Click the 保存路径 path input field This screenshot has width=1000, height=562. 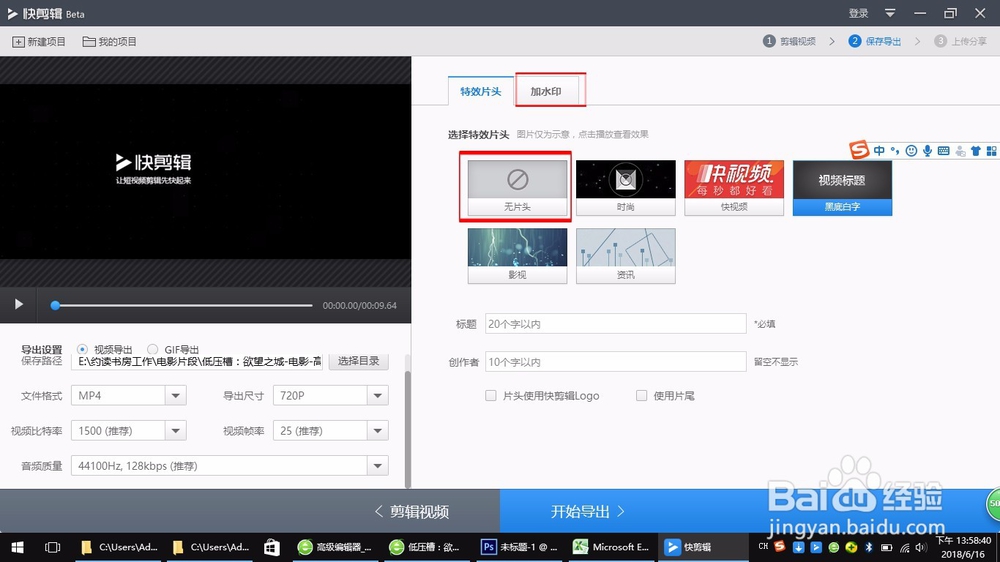pyautogui.click(x=197, y=362)
